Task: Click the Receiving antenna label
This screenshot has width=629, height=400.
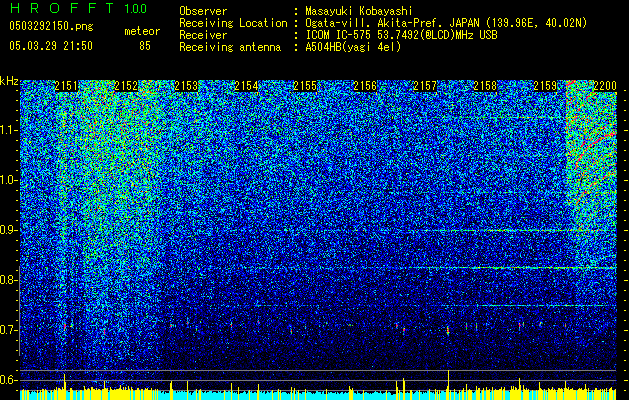Action: pos(230,47)
